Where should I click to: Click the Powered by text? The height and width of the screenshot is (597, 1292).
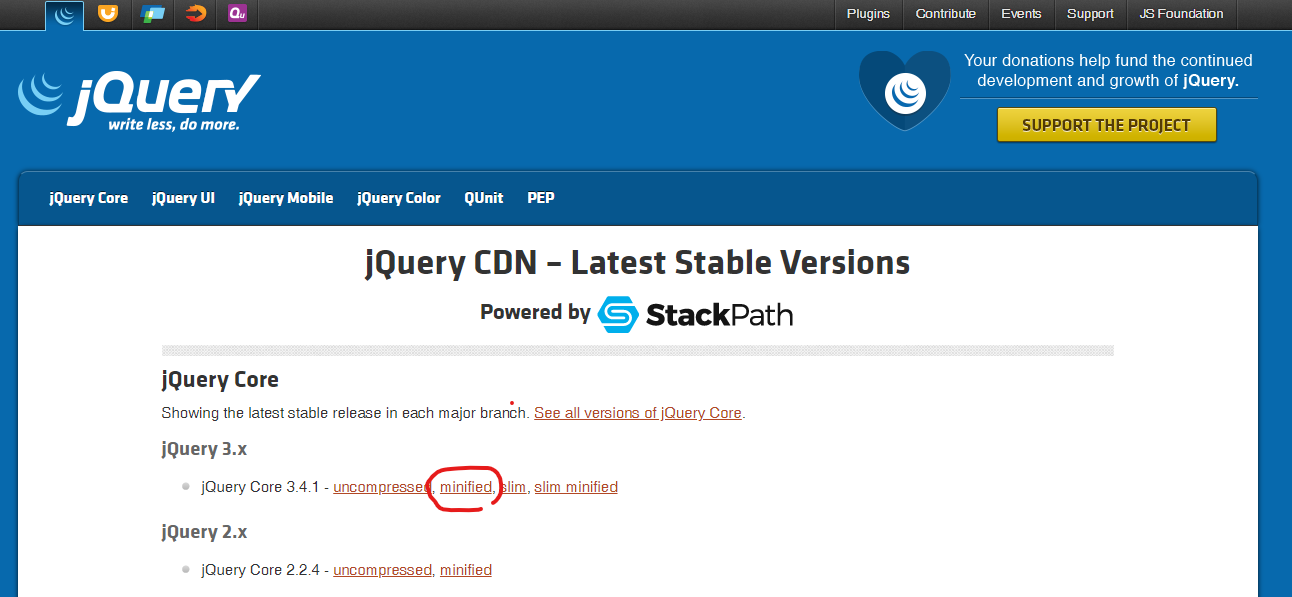(x=535, y=312)
